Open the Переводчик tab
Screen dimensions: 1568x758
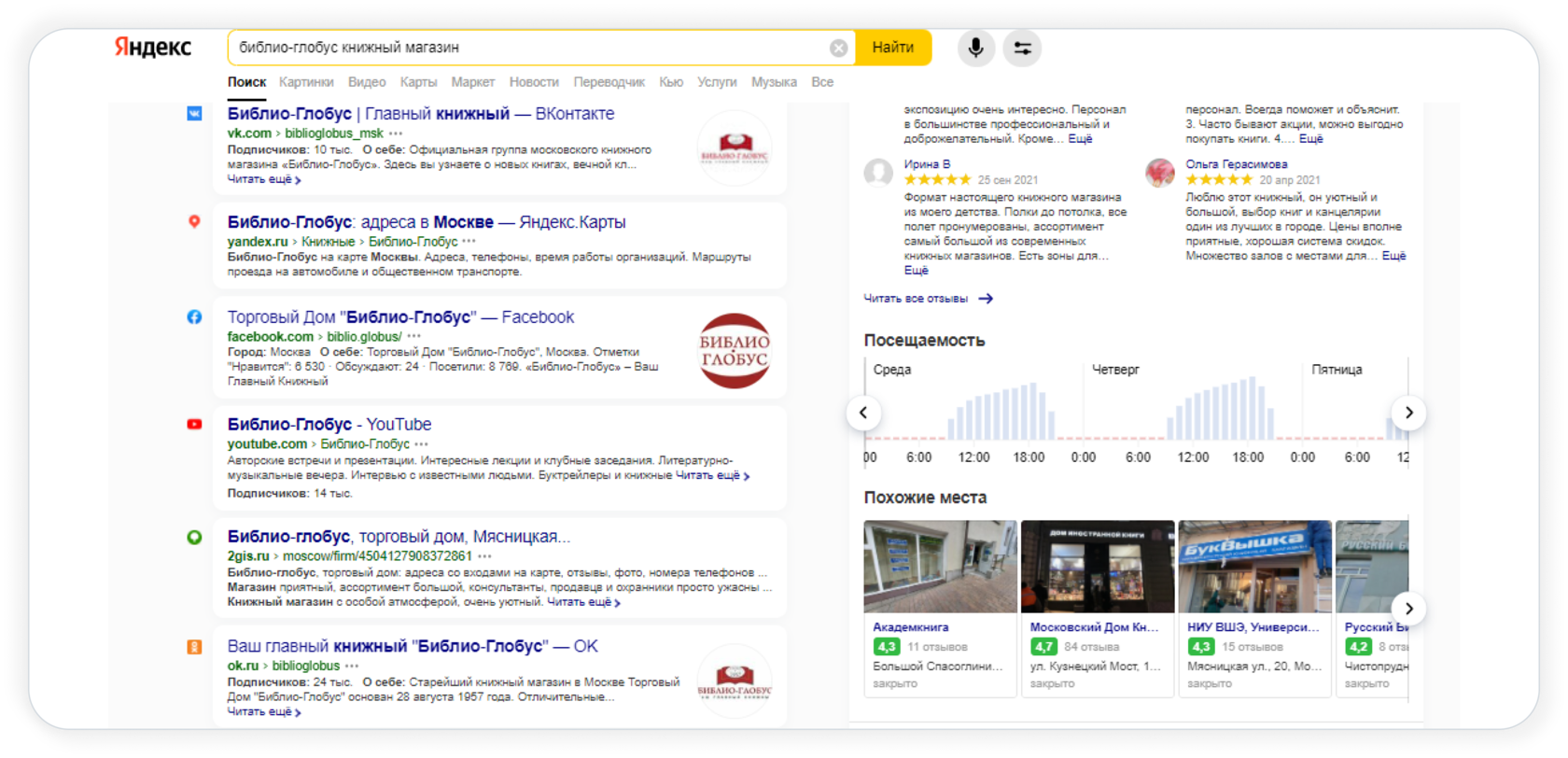tap(609, 82)
